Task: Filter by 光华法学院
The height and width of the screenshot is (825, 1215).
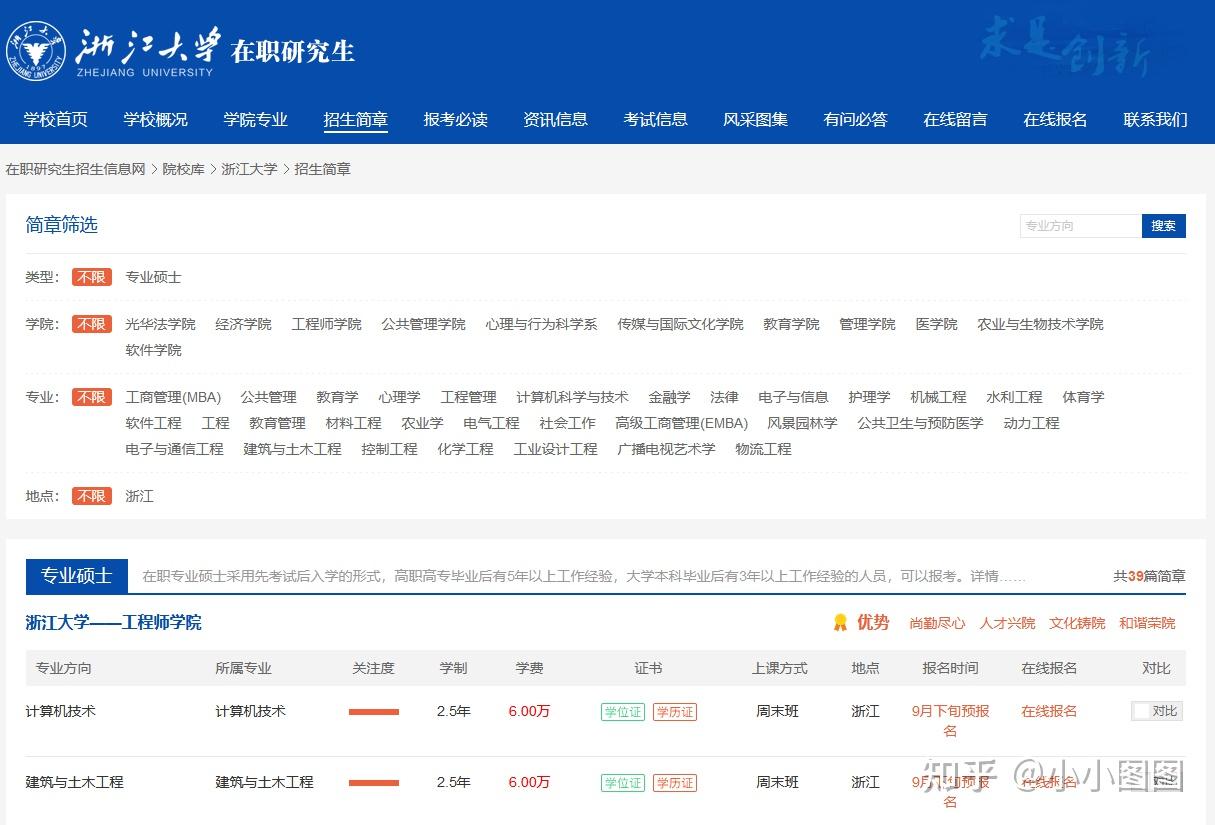Action: tap(160, 324)
